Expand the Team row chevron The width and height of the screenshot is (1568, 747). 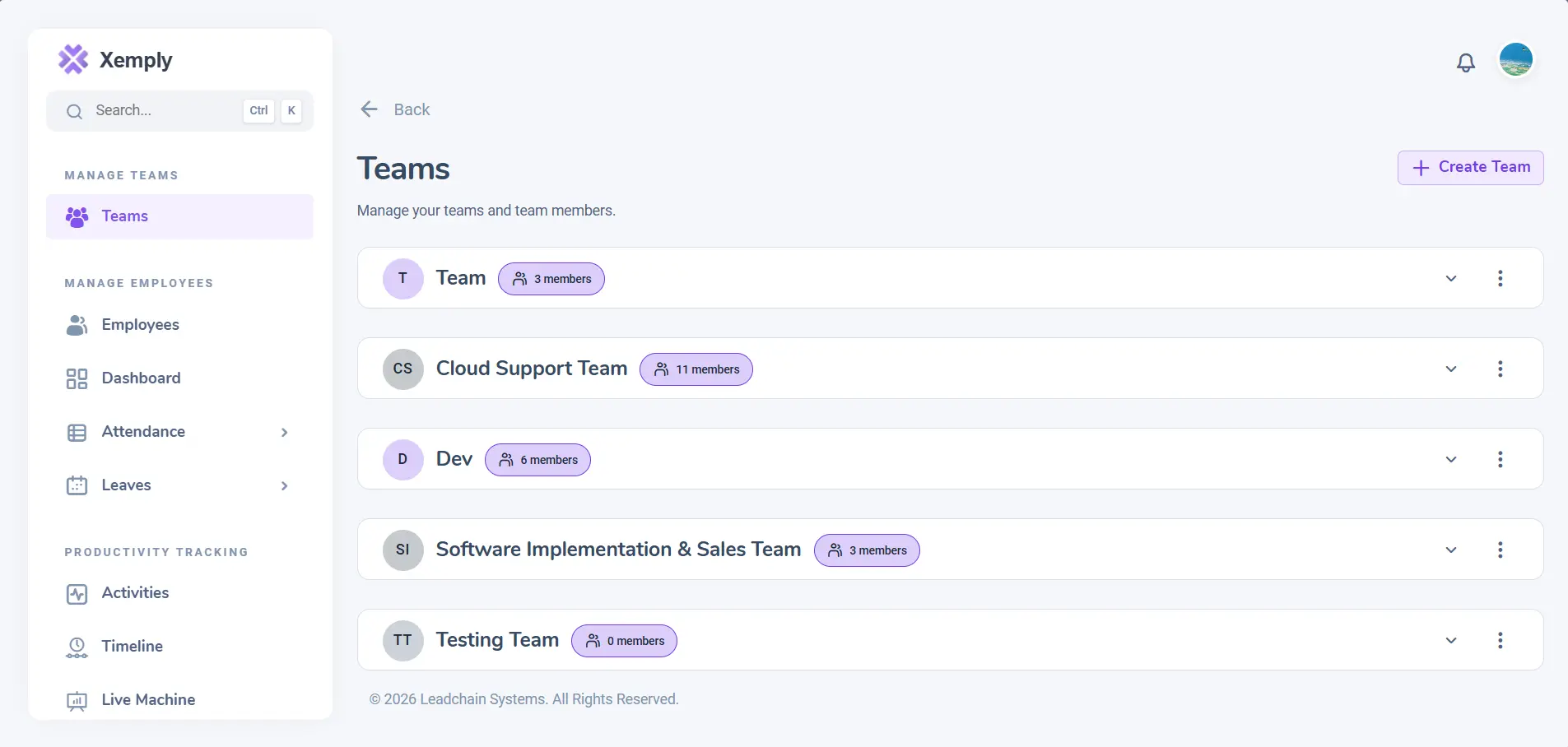1451,278
